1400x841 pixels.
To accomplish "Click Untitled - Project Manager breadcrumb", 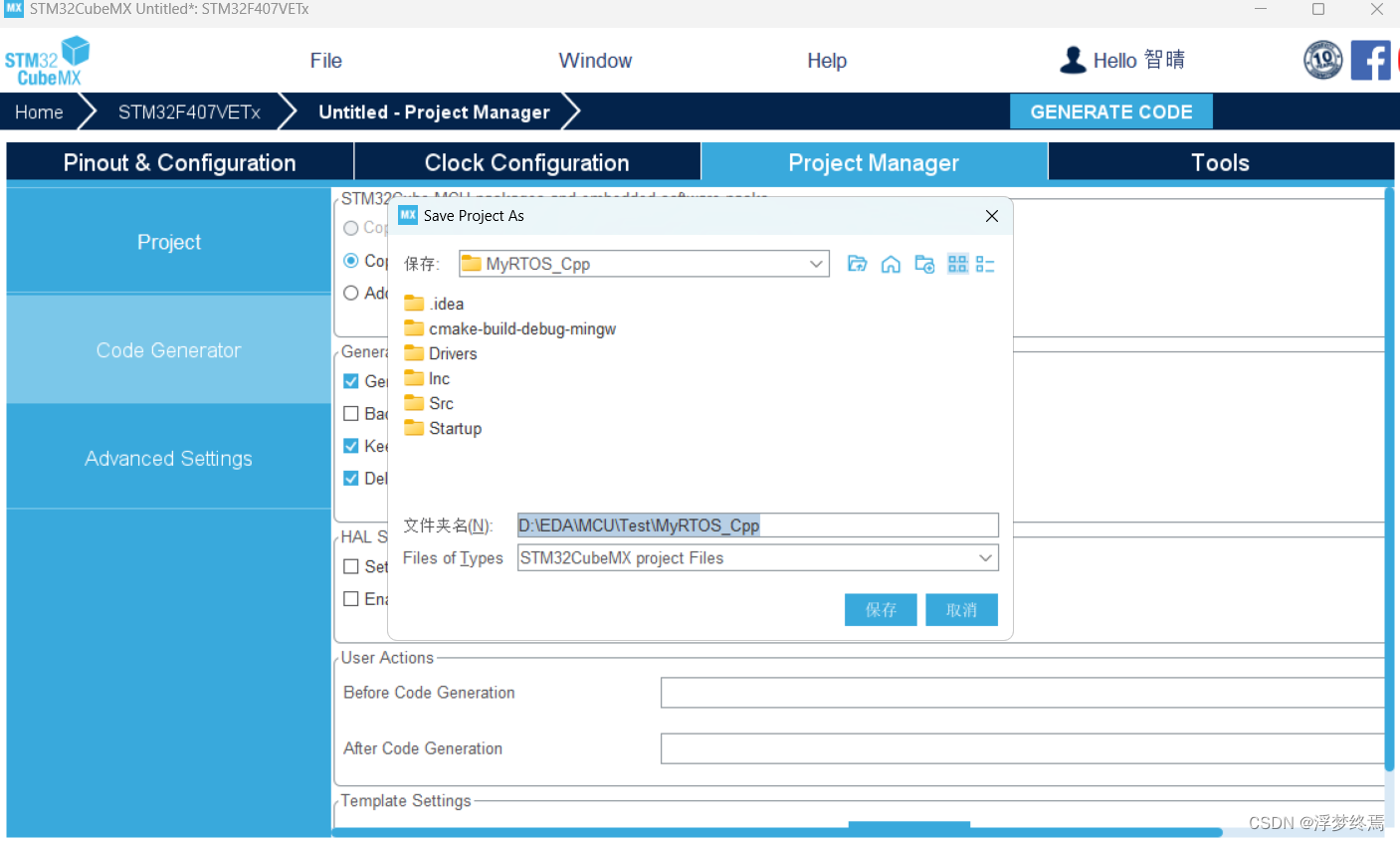I will (x=434, y=112).
